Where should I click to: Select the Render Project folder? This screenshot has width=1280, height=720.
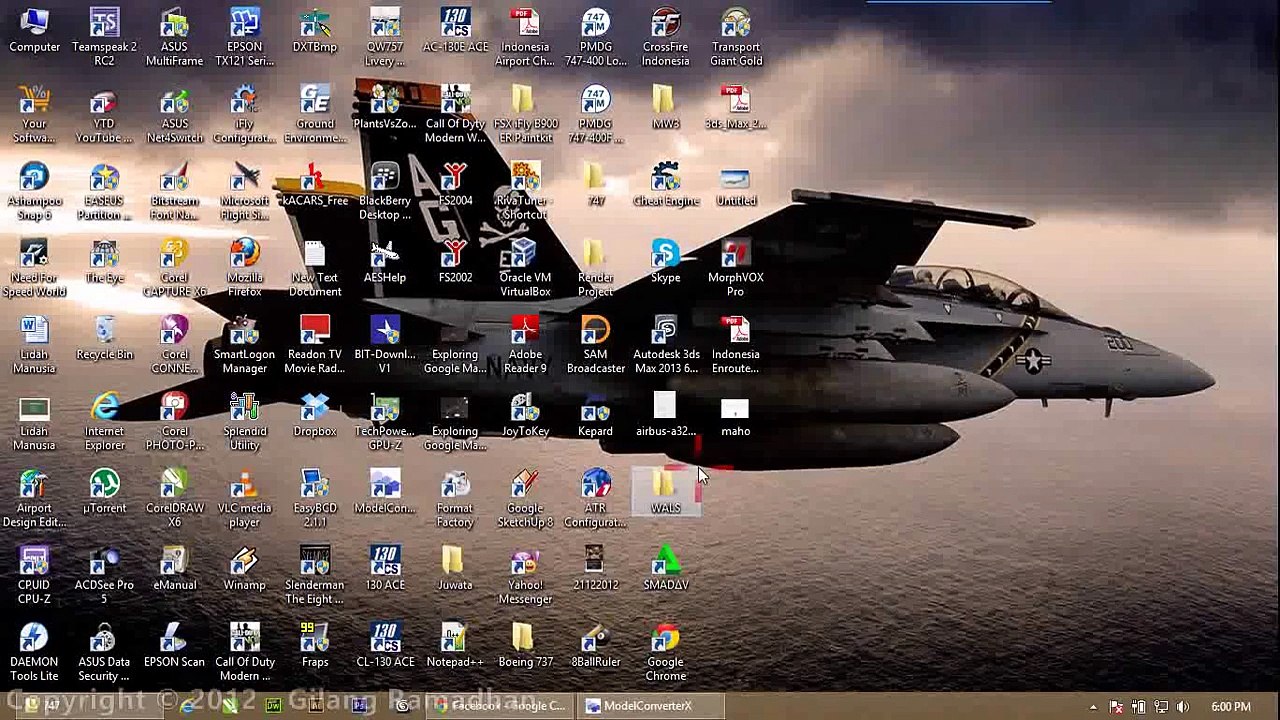click(x=595, y=269)
